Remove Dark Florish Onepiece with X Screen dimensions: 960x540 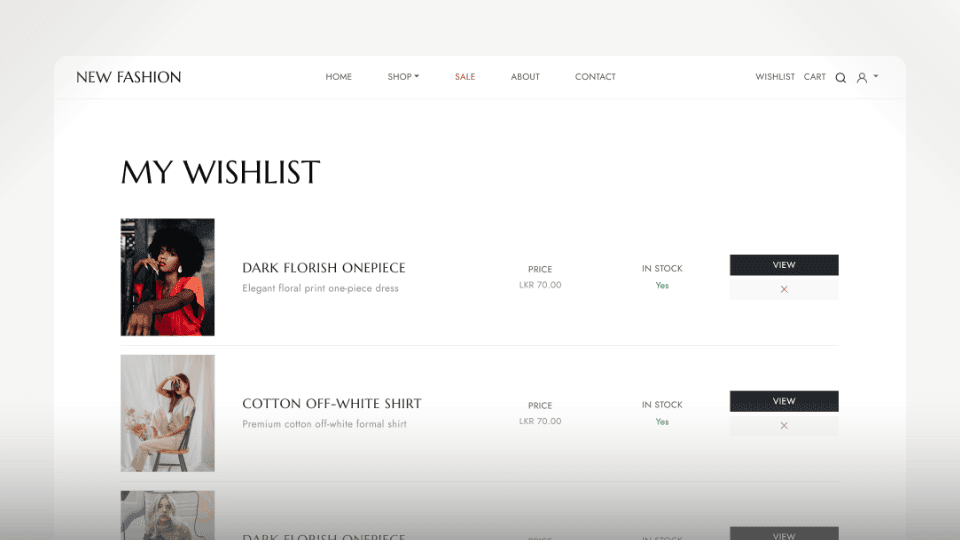(x=784, y=289)
